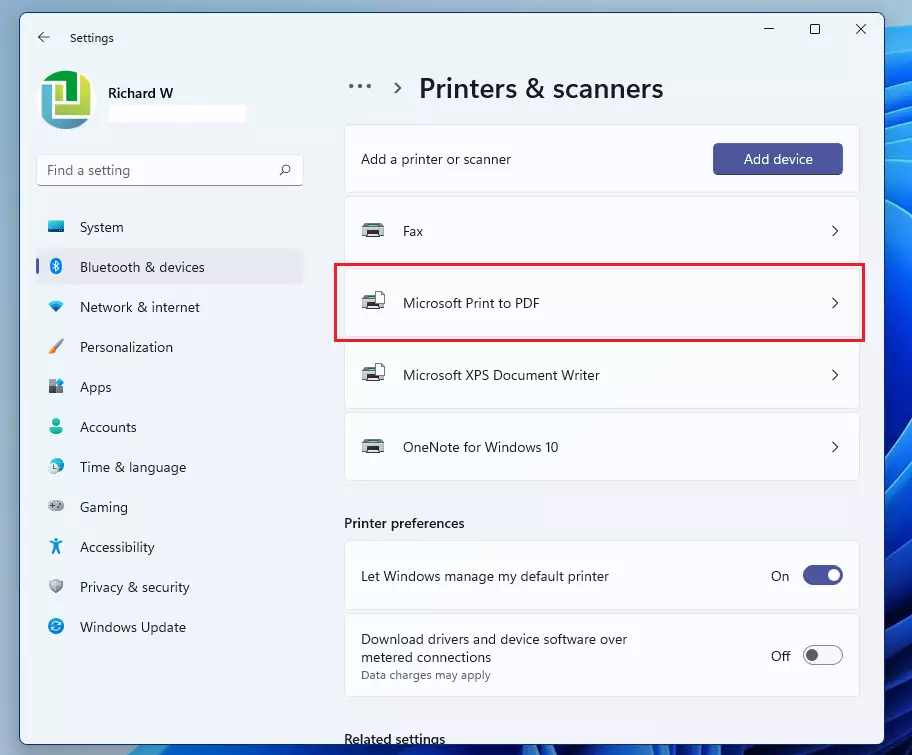This screenshot has width=912, height=755.
Task: Turn off Let Windows manage default printer
Action: [x=822, y=575]
